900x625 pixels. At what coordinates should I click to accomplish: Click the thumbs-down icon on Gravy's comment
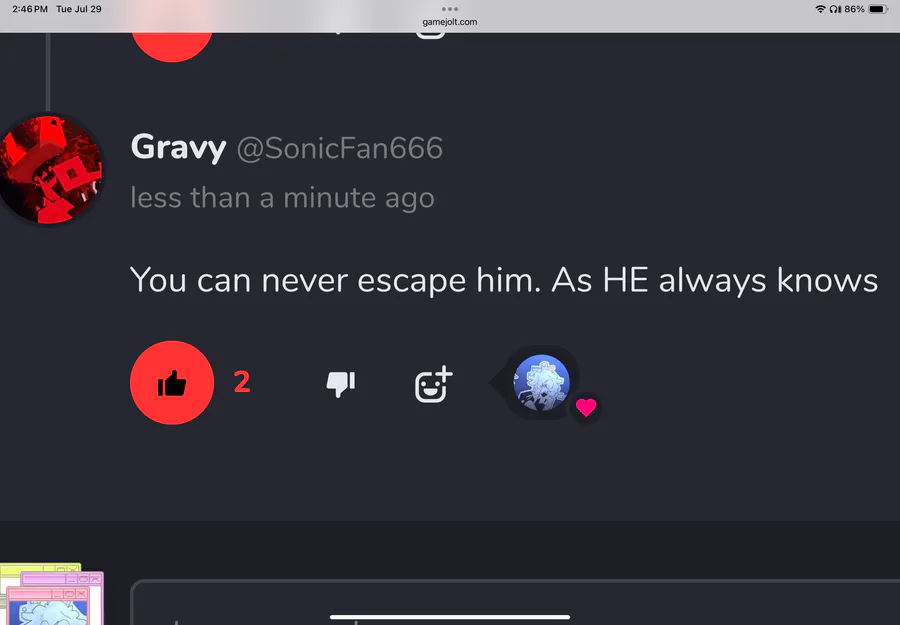[340, 384]
